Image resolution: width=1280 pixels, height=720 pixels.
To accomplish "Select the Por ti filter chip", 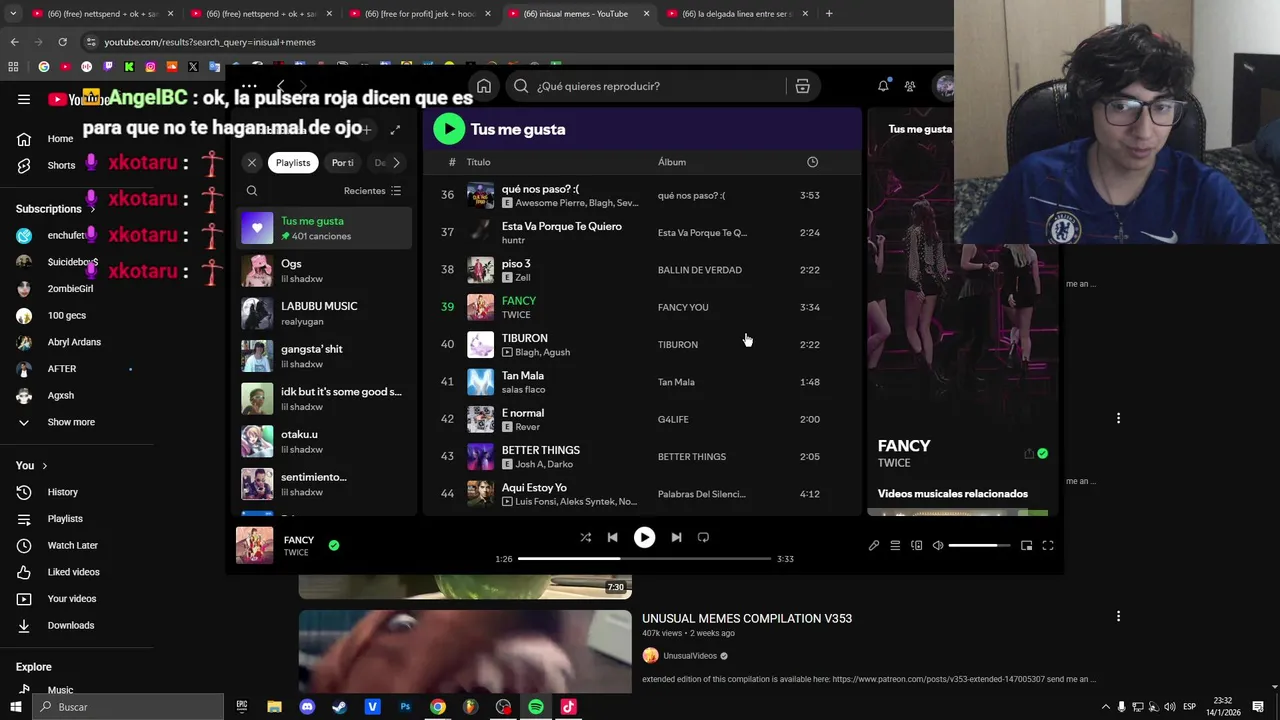I will coord(343,162).
